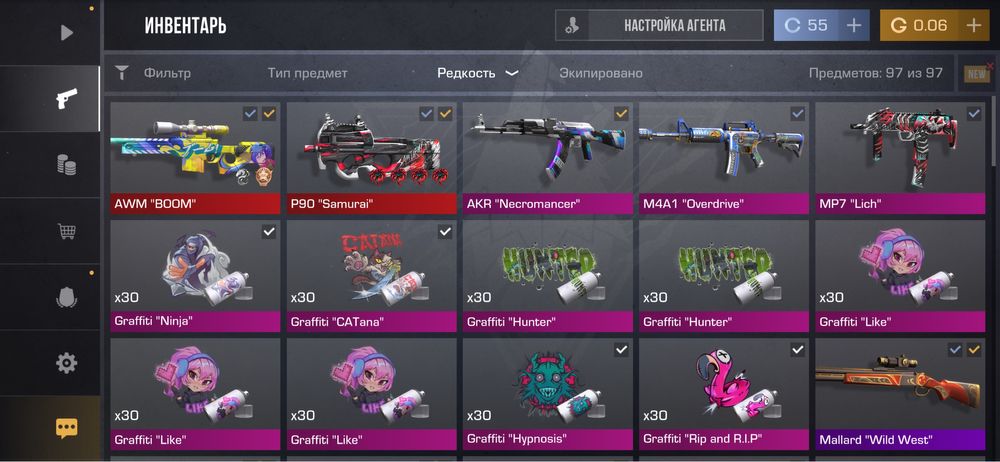
Task: Click the Настройка агента button
Action: (x=659, y=26)
